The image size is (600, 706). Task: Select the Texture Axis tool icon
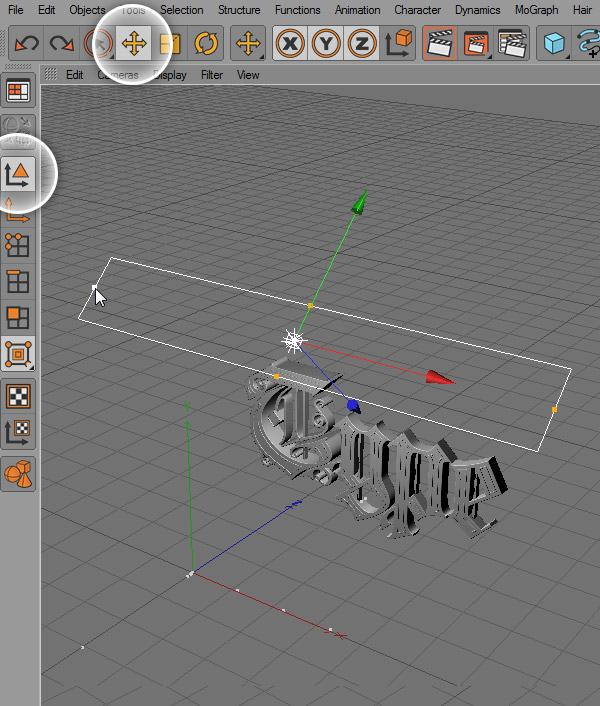(x=18, y=432)
